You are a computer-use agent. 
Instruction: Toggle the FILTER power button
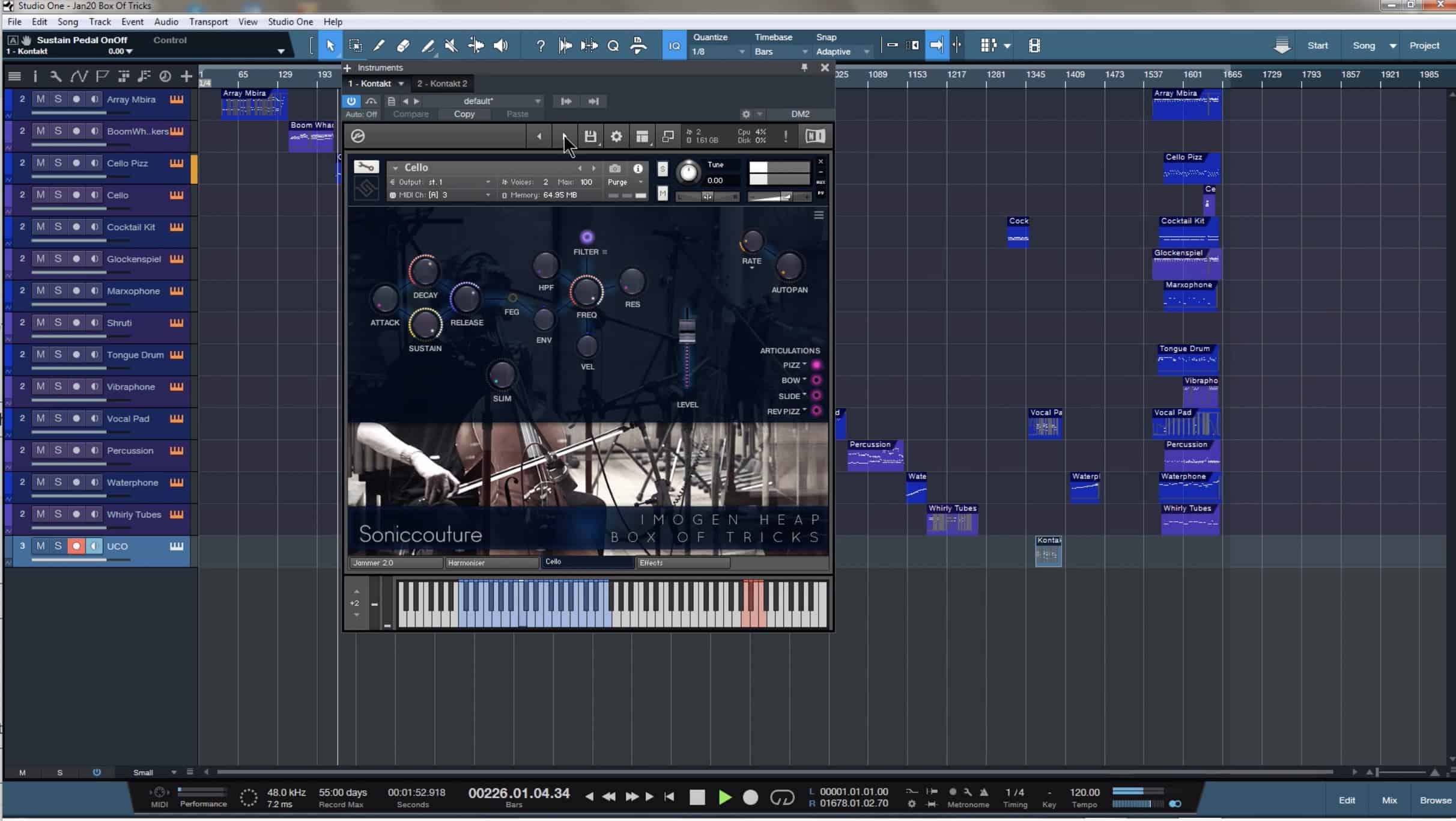587,237
